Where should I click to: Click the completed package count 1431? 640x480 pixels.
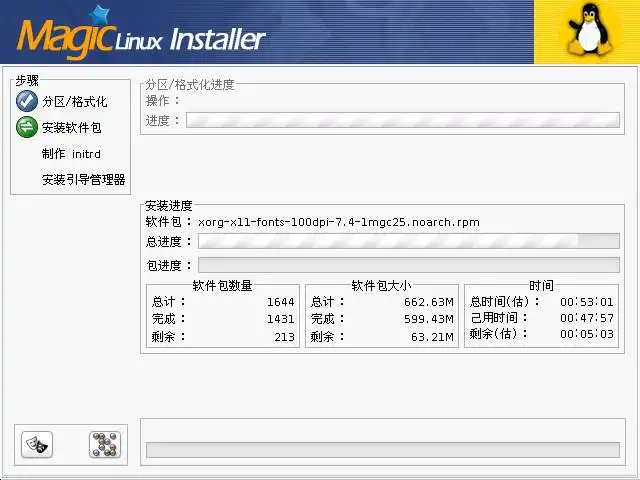[x=281, y=319]
